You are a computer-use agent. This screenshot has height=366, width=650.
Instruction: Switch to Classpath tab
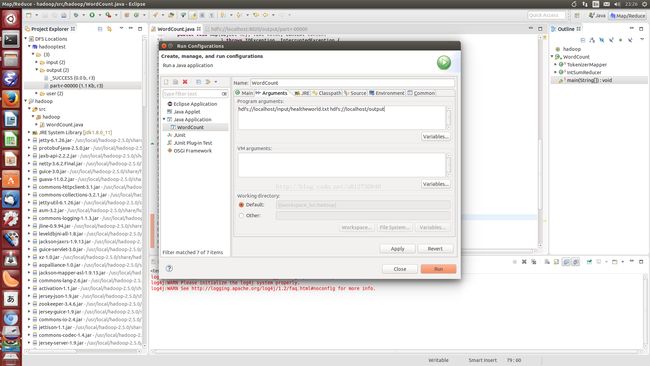click(327, 93)
